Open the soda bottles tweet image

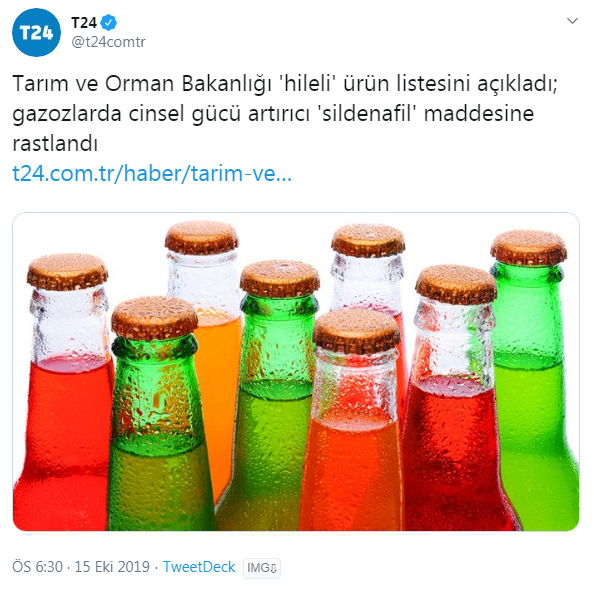[x=296, y=372]
